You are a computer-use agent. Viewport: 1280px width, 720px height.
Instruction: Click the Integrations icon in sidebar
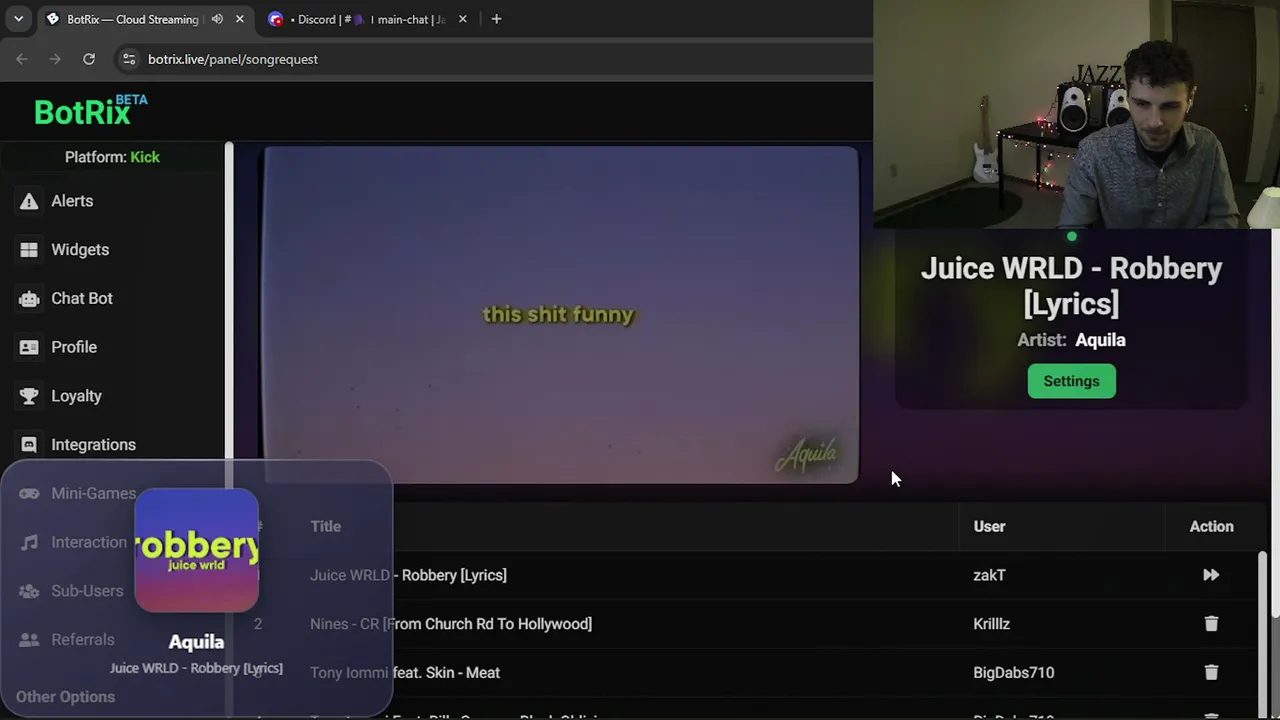(x=29, y=445)
